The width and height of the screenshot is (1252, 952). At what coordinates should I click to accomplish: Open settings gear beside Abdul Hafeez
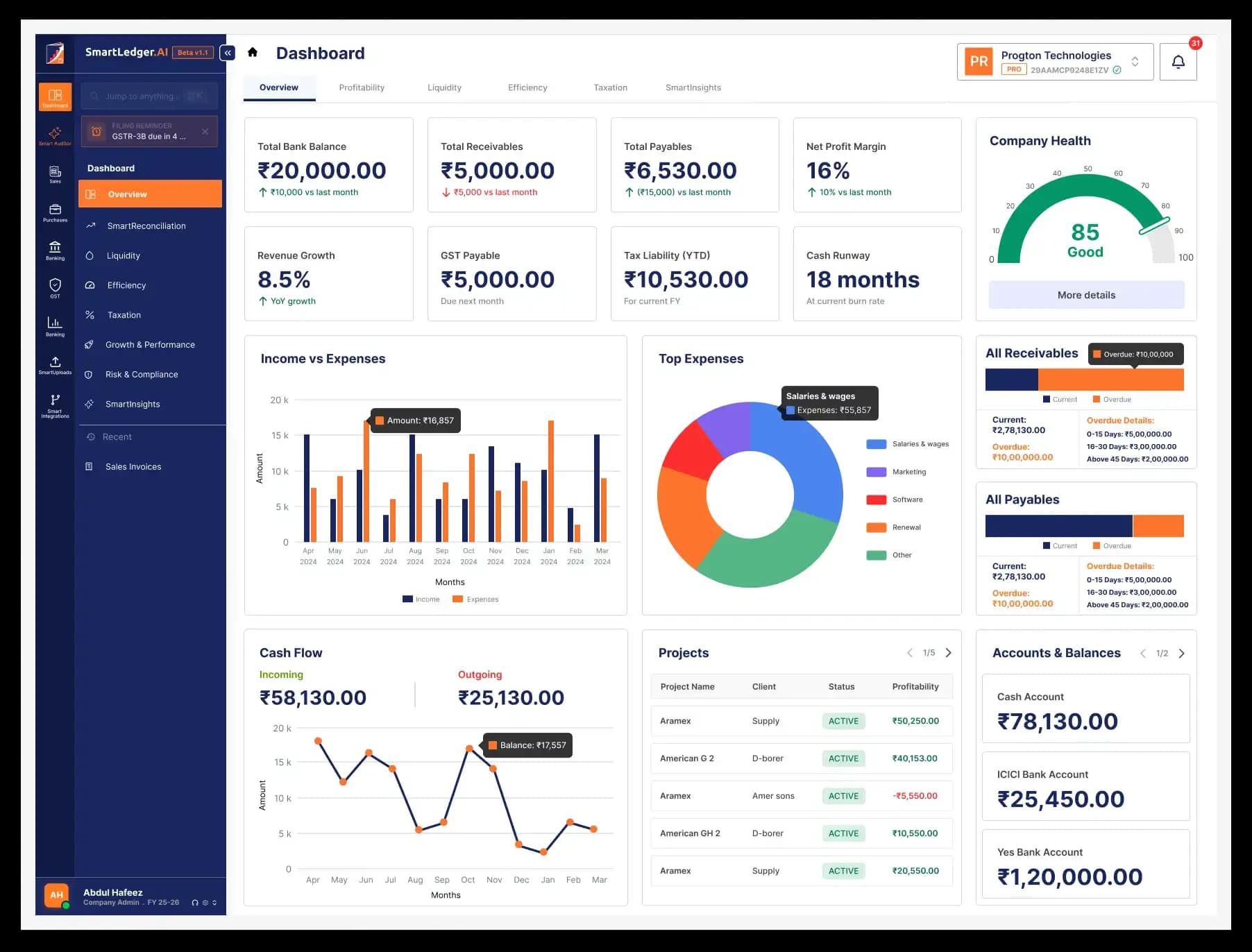[205, 903]
